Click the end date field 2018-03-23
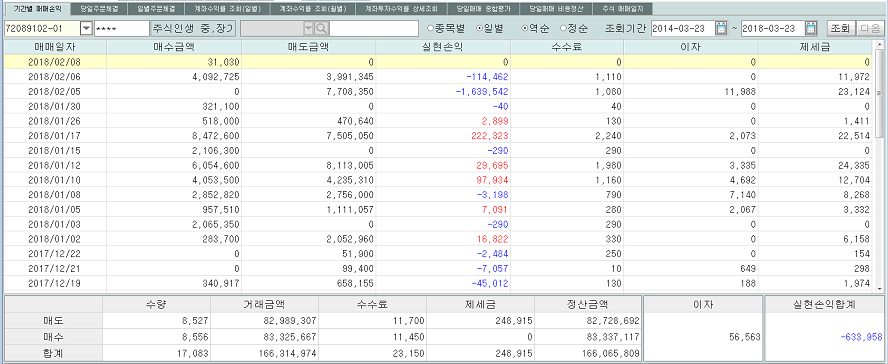The width and height of the screenshot is (888, 364). 772,28
